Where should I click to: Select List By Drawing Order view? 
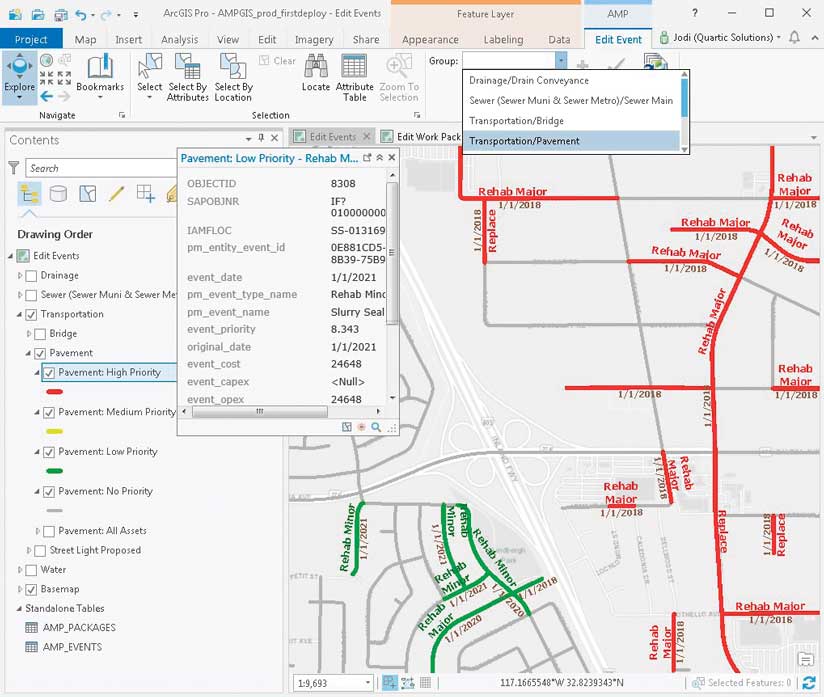tap(29, 194)
